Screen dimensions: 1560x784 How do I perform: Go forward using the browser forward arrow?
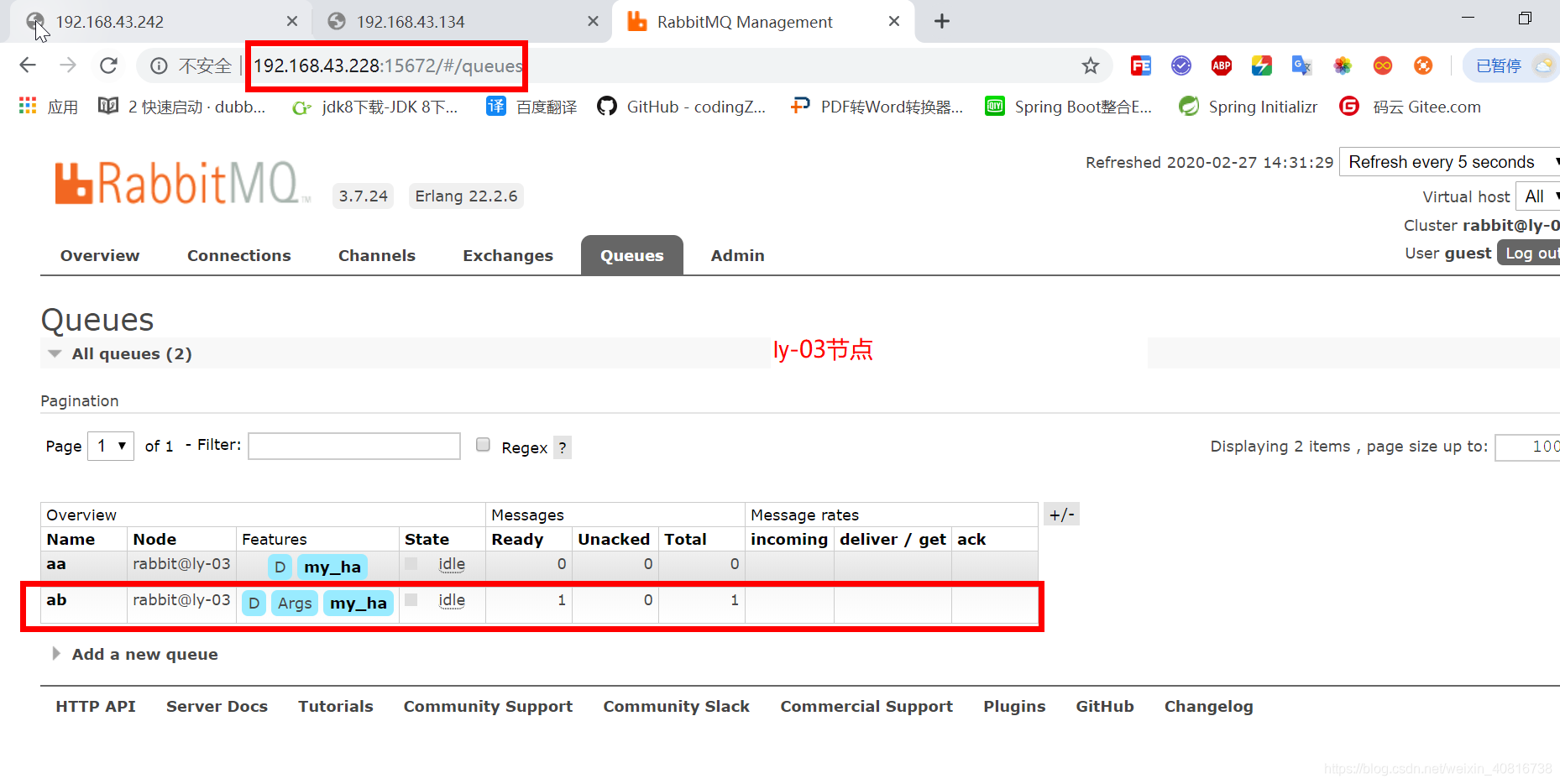click(68, 65)
